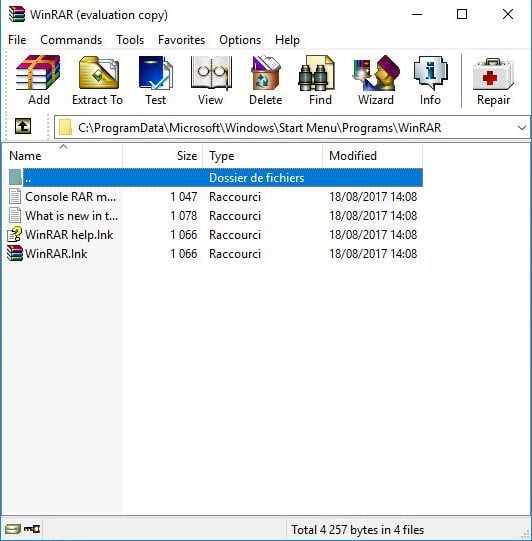Launch the Wizard tool
532x541 pixels.
pos(376,80)
